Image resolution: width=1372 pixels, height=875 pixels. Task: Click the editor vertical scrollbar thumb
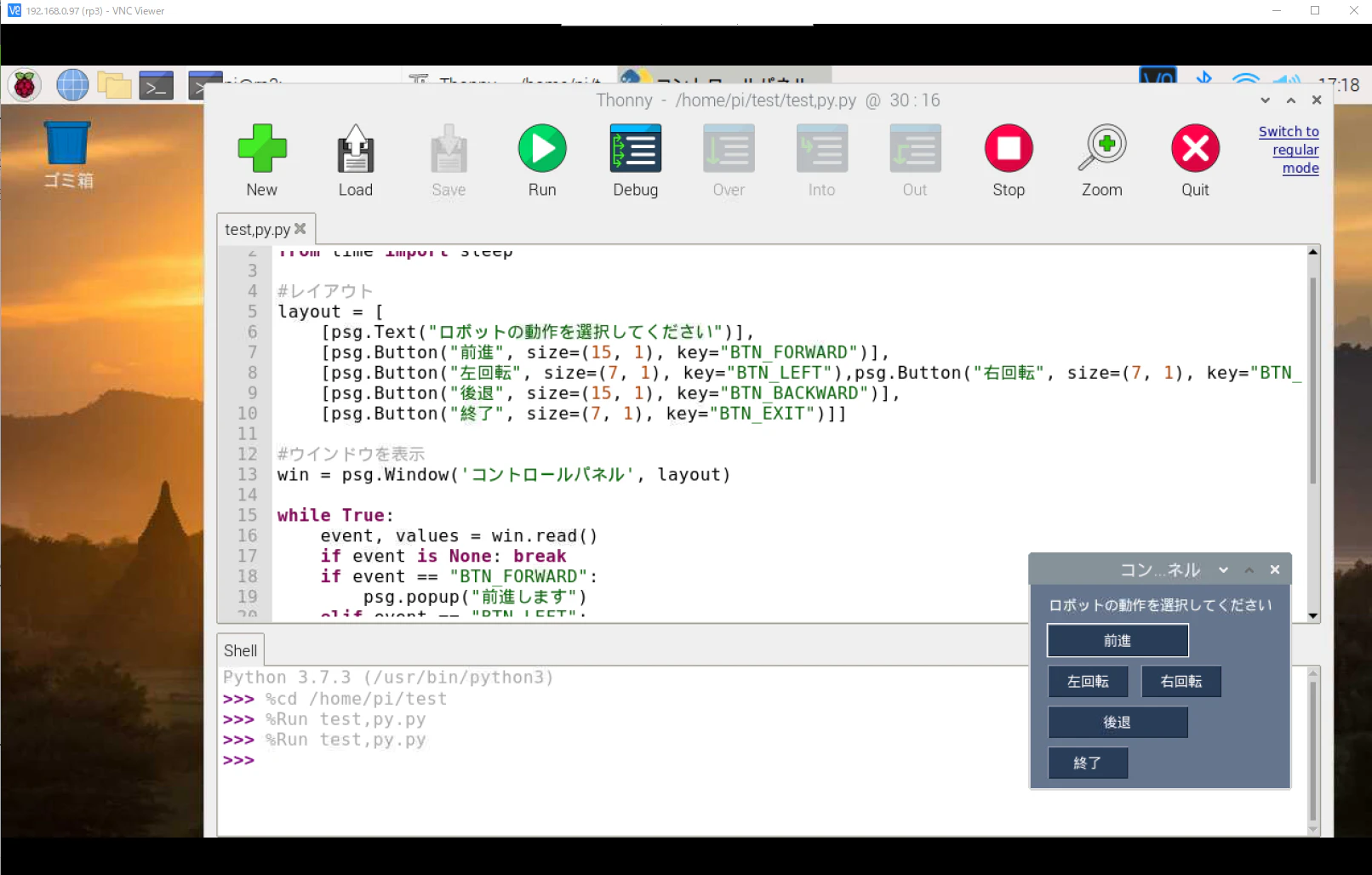(x=1313, y=380)
